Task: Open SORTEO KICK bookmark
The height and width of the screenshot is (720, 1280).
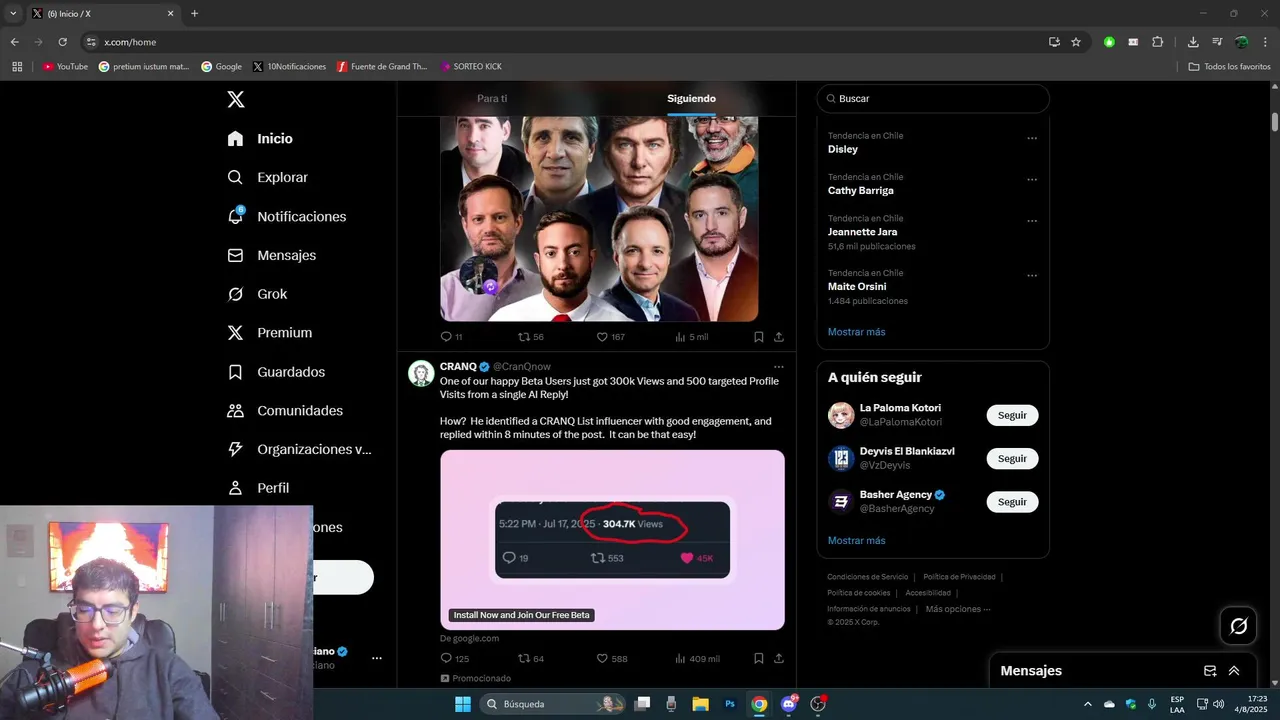Action: coord(471,67)
